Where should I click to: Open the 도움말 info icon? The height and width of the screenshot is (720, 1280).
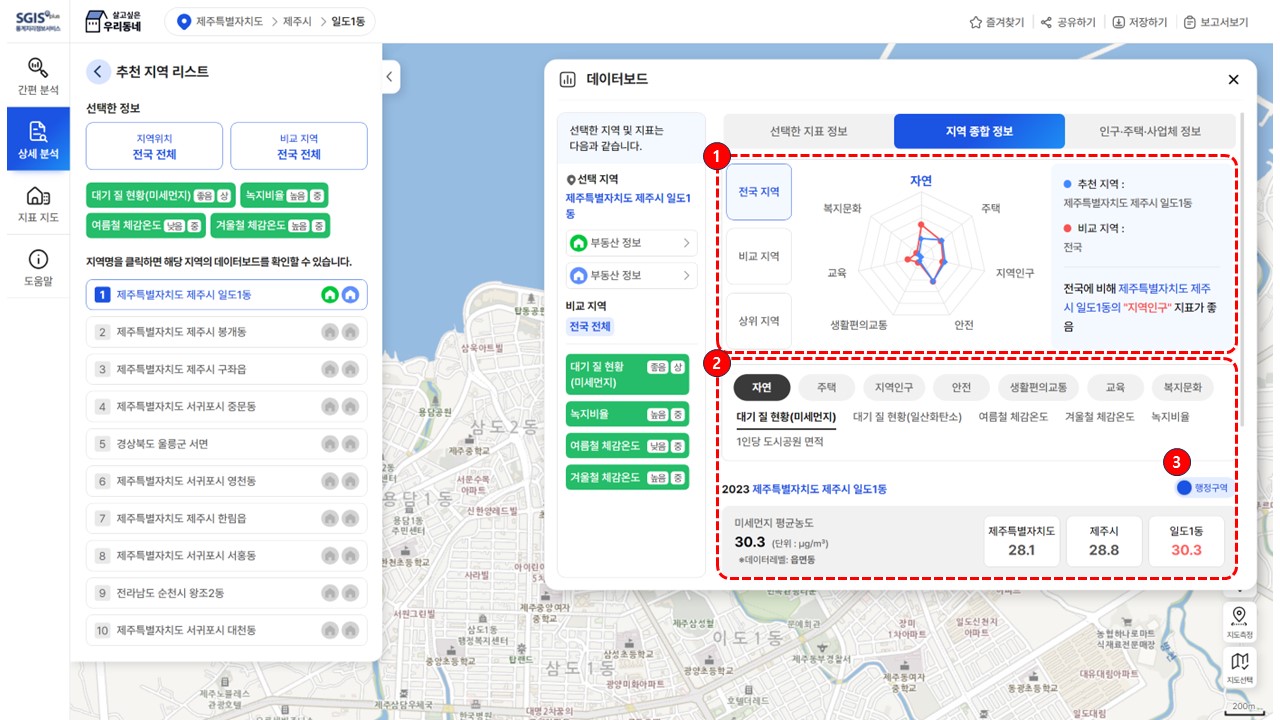38,267
